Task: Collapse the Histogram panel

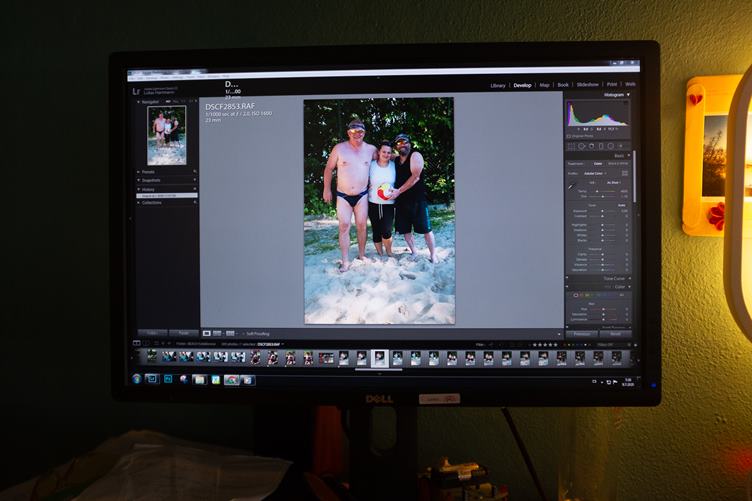Action: [628, 95]
